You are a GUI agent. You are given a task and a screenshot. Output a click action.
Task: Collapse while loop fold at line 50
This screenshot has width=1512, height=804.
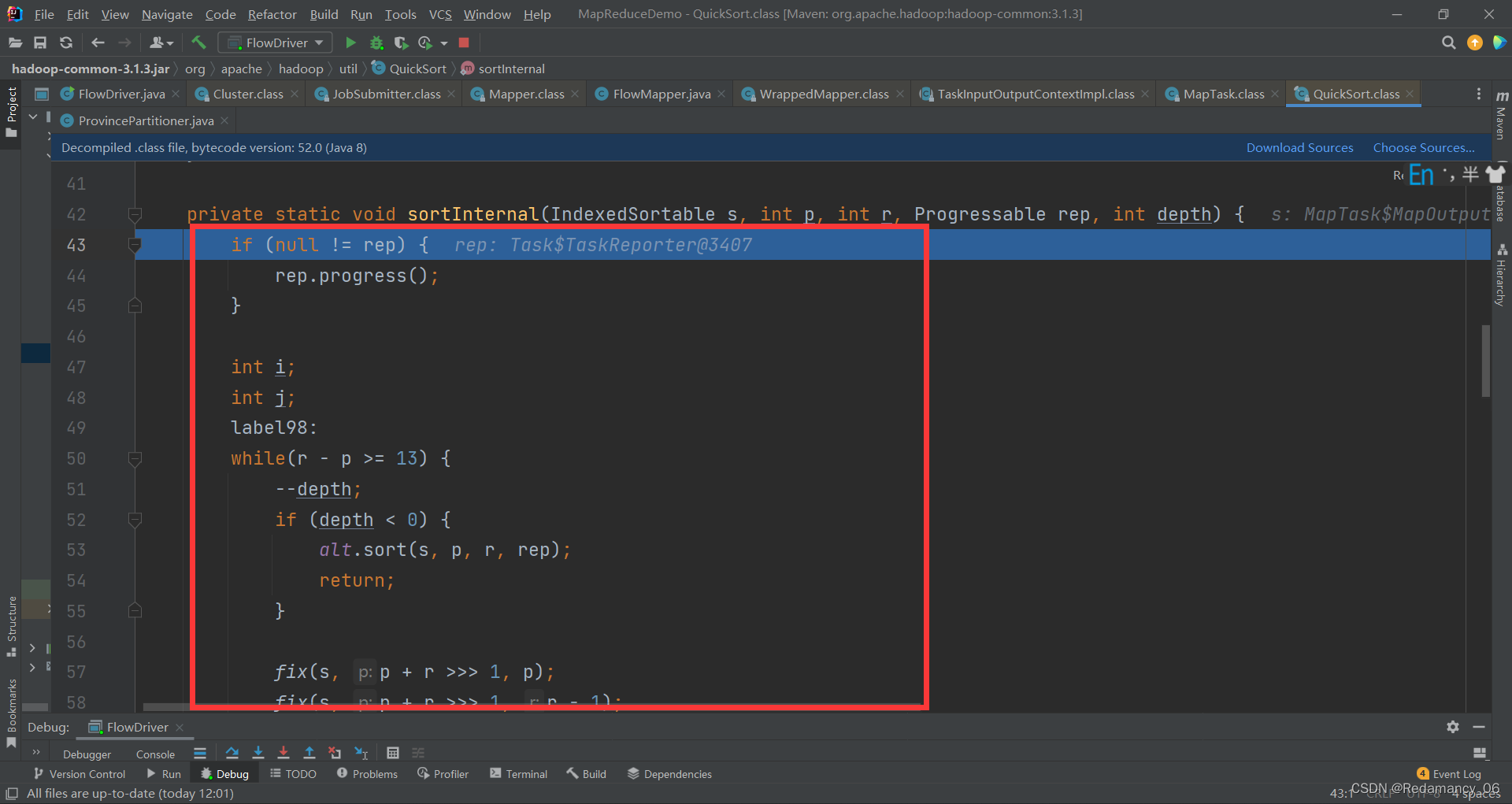tap(135, 458)
